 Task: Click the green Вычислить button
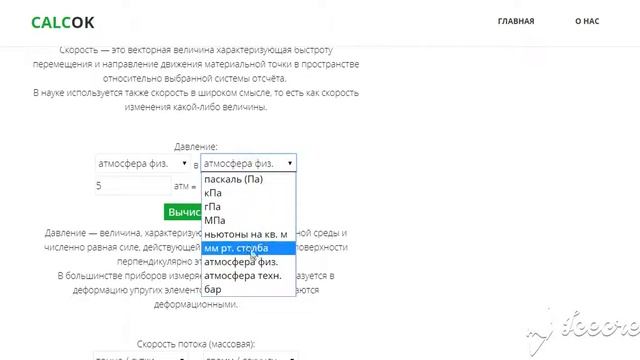pos(183,212)
